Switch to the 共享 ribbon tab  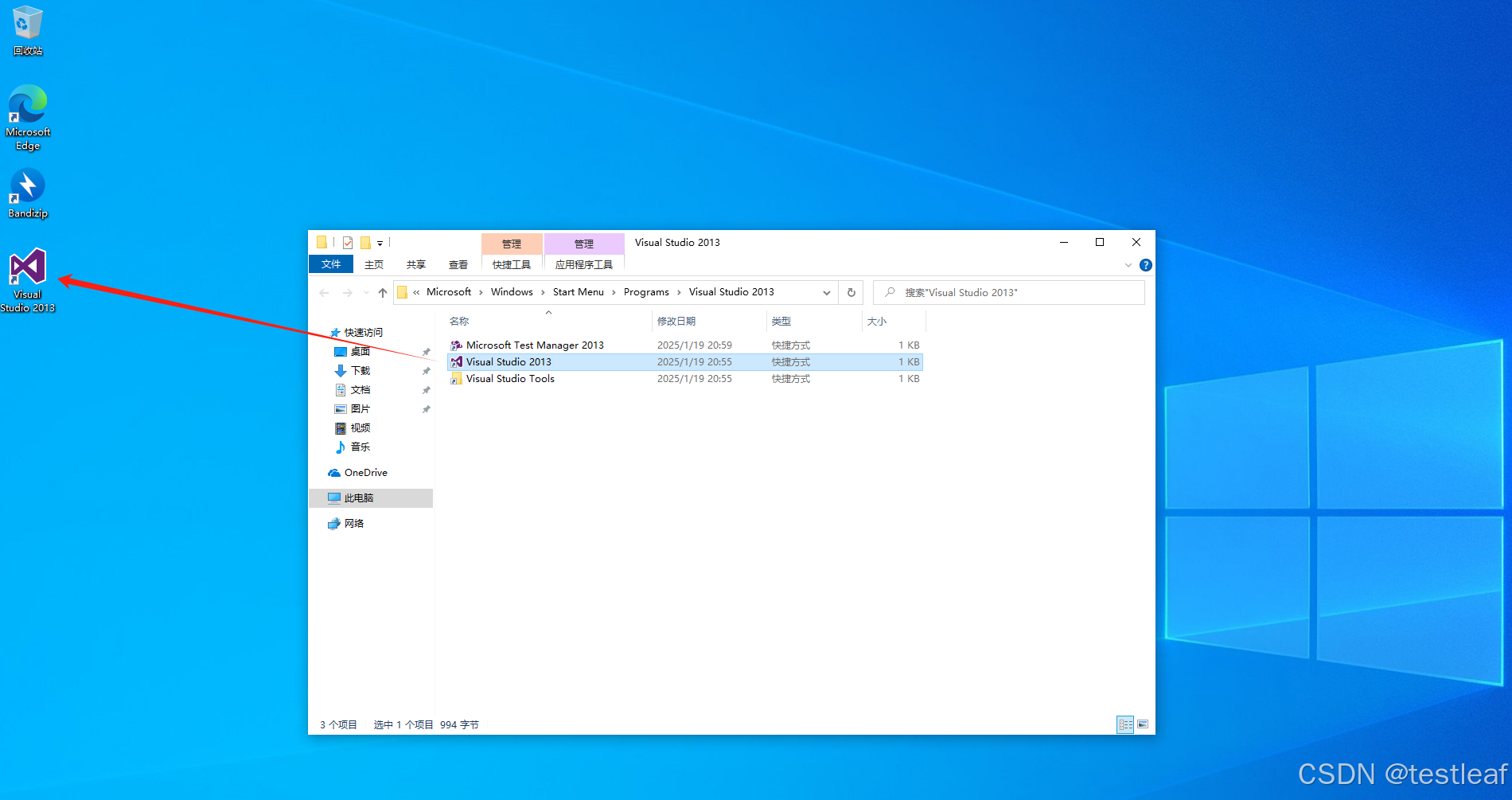click(x=416, y=264)
